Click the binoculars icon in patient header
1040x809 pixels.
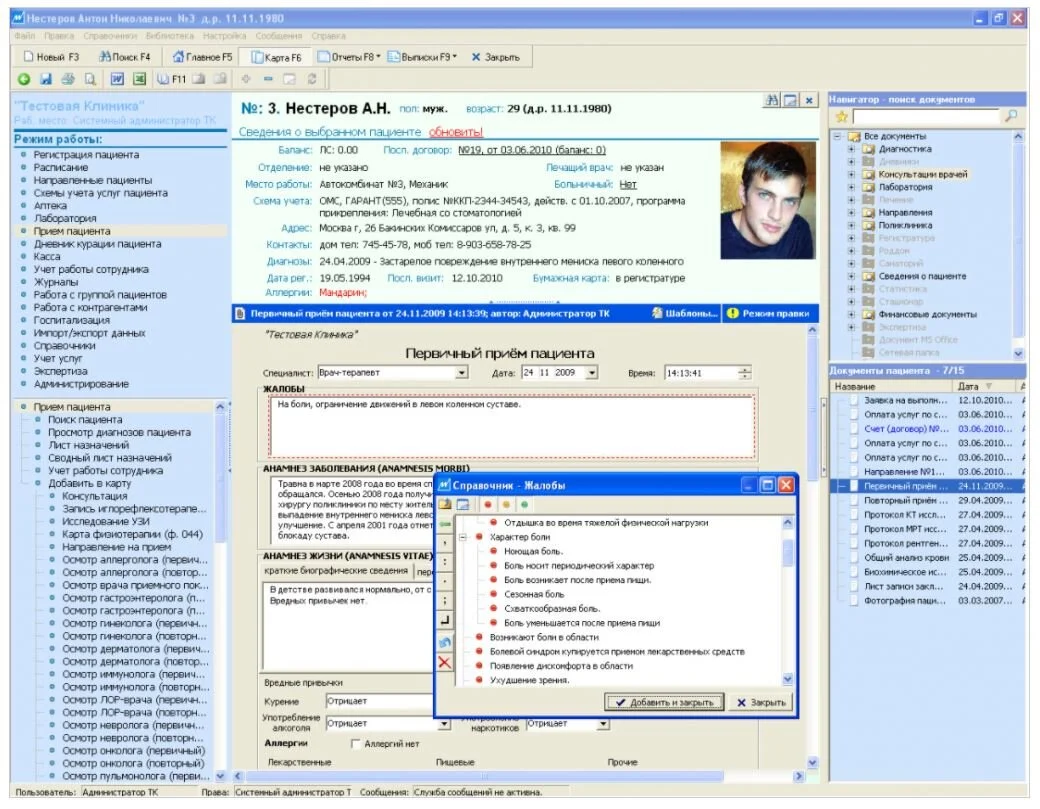tap(771, 100)
